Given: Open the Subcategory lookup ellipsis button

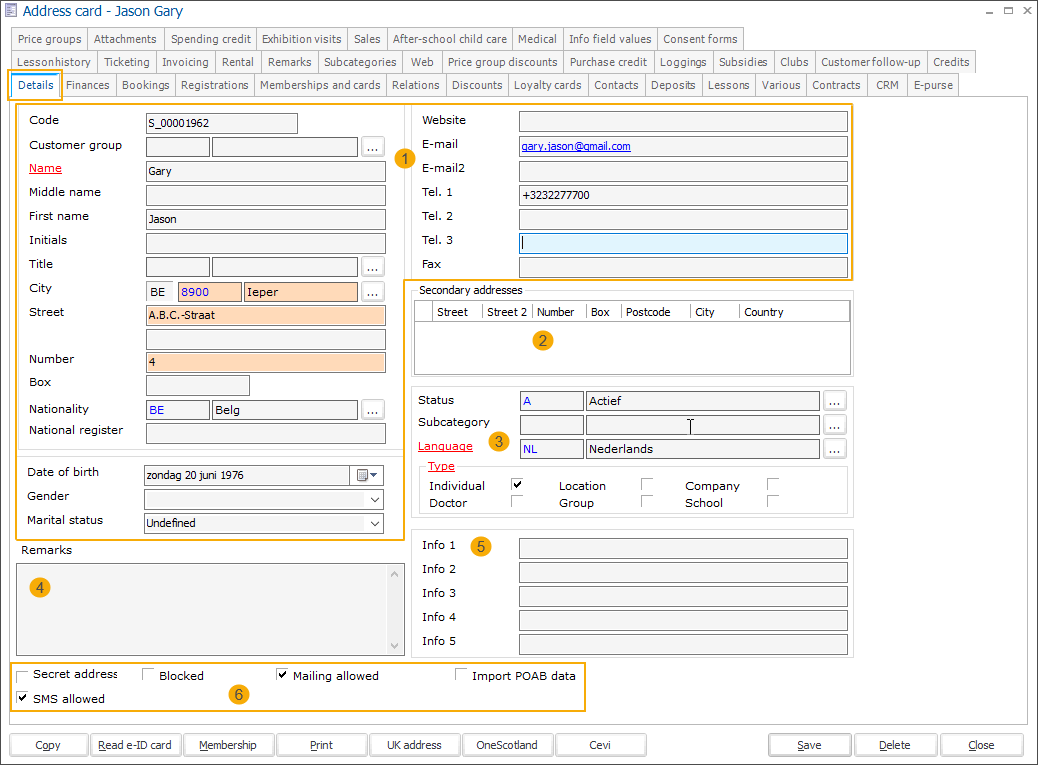Looking at the screenshot, I should point(835,425).
